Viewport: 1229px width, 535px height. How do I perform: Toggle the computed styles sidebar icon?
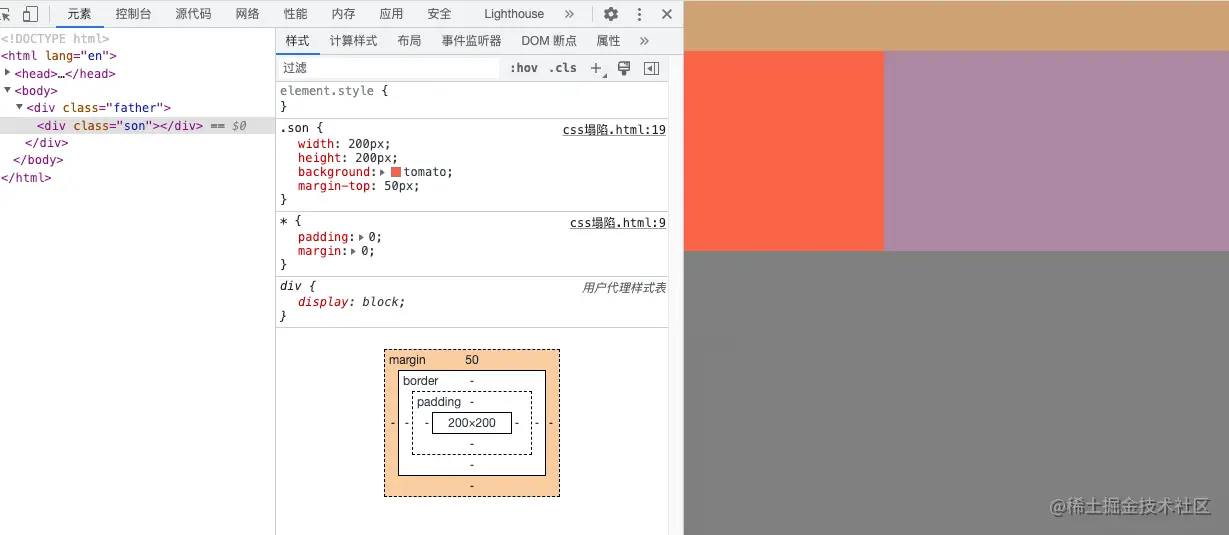651,68
